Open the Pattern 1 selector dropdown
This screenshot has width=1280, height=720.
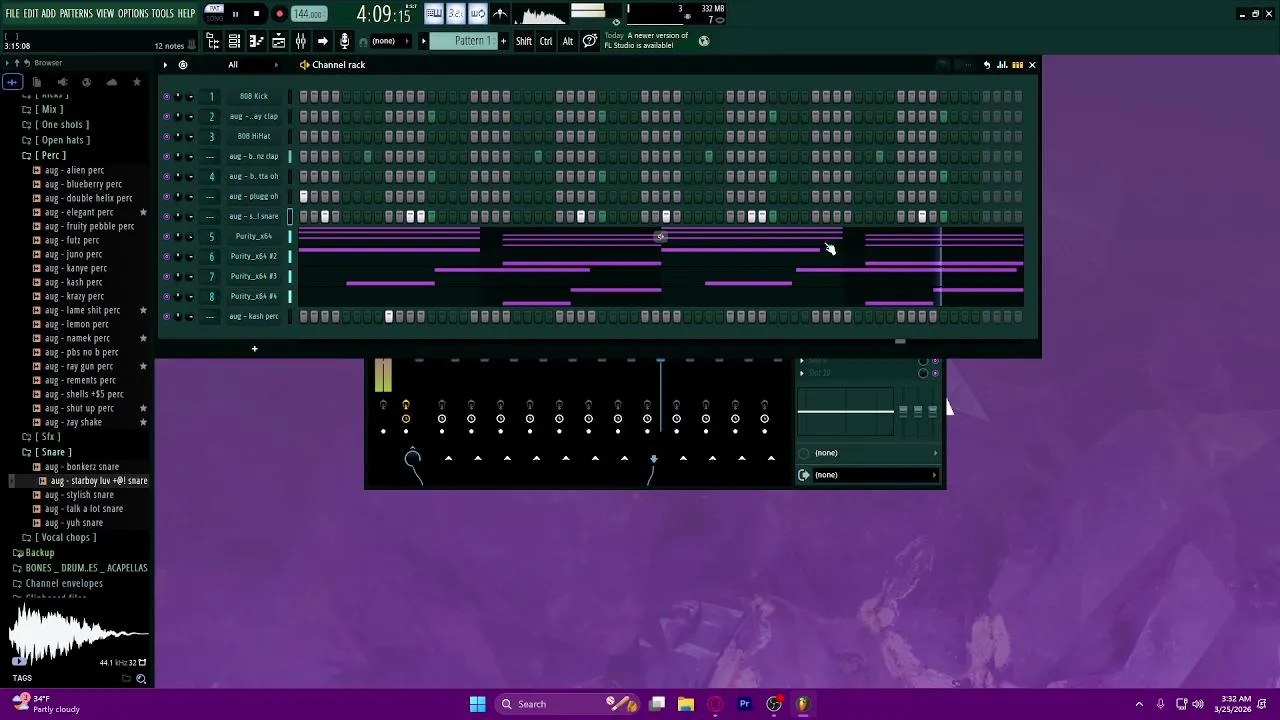(x=472, y=41)
